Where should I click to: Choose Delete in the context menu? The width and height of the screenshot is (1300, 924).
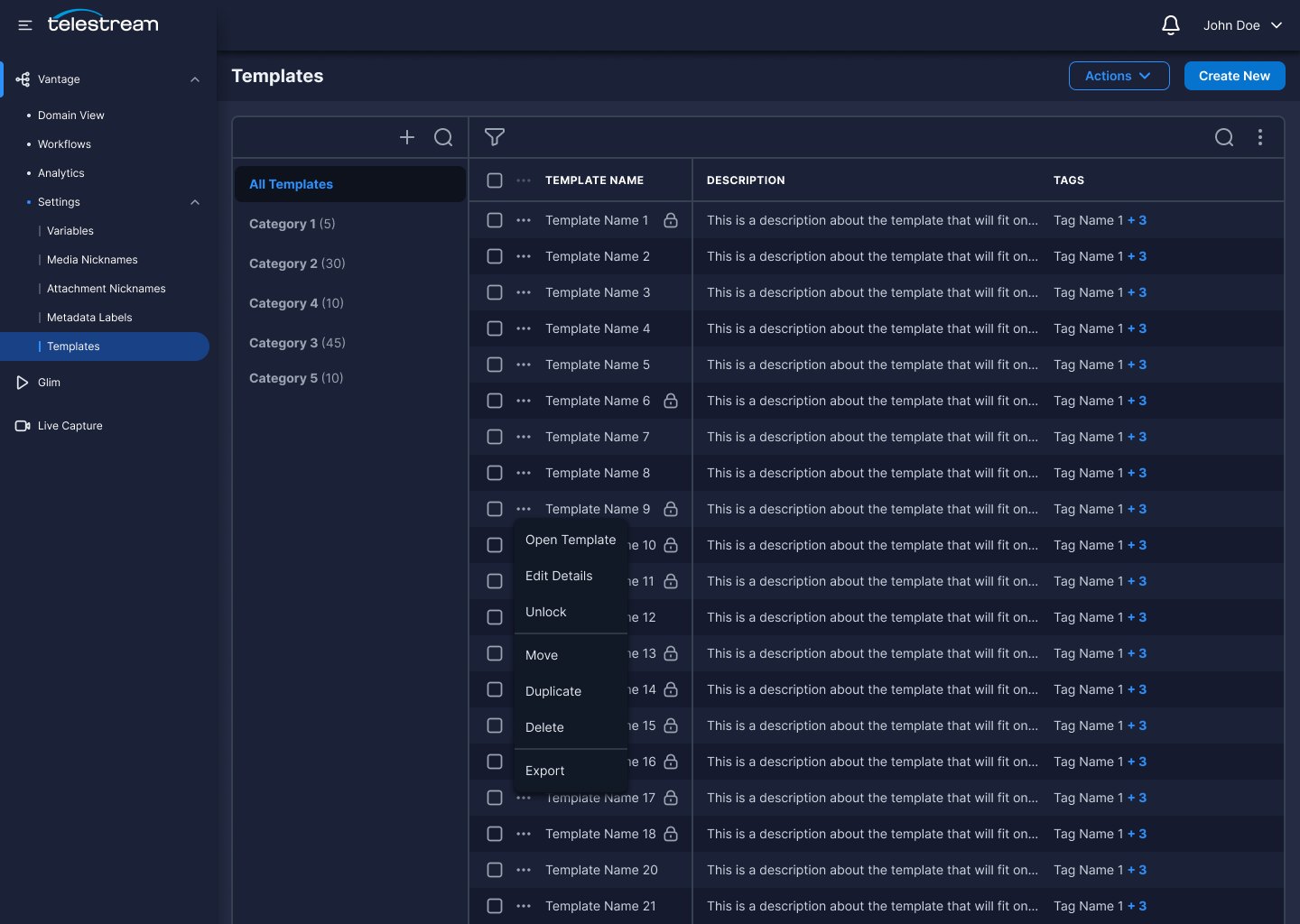[x=571, y=727]
